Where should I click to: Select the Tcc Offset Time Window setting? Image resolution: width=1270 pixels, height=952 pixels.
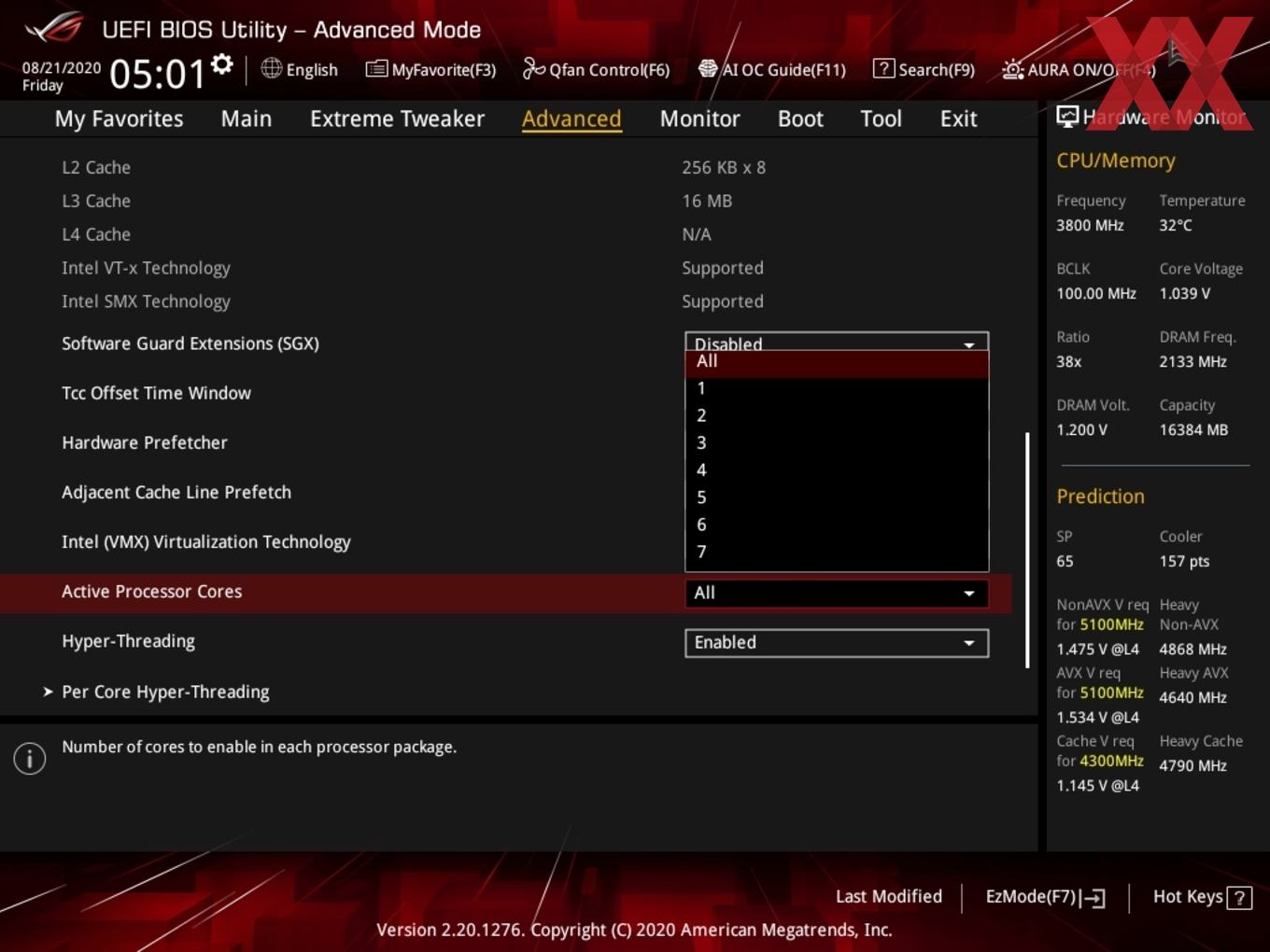pyautogui.click(x=156, y=393)
